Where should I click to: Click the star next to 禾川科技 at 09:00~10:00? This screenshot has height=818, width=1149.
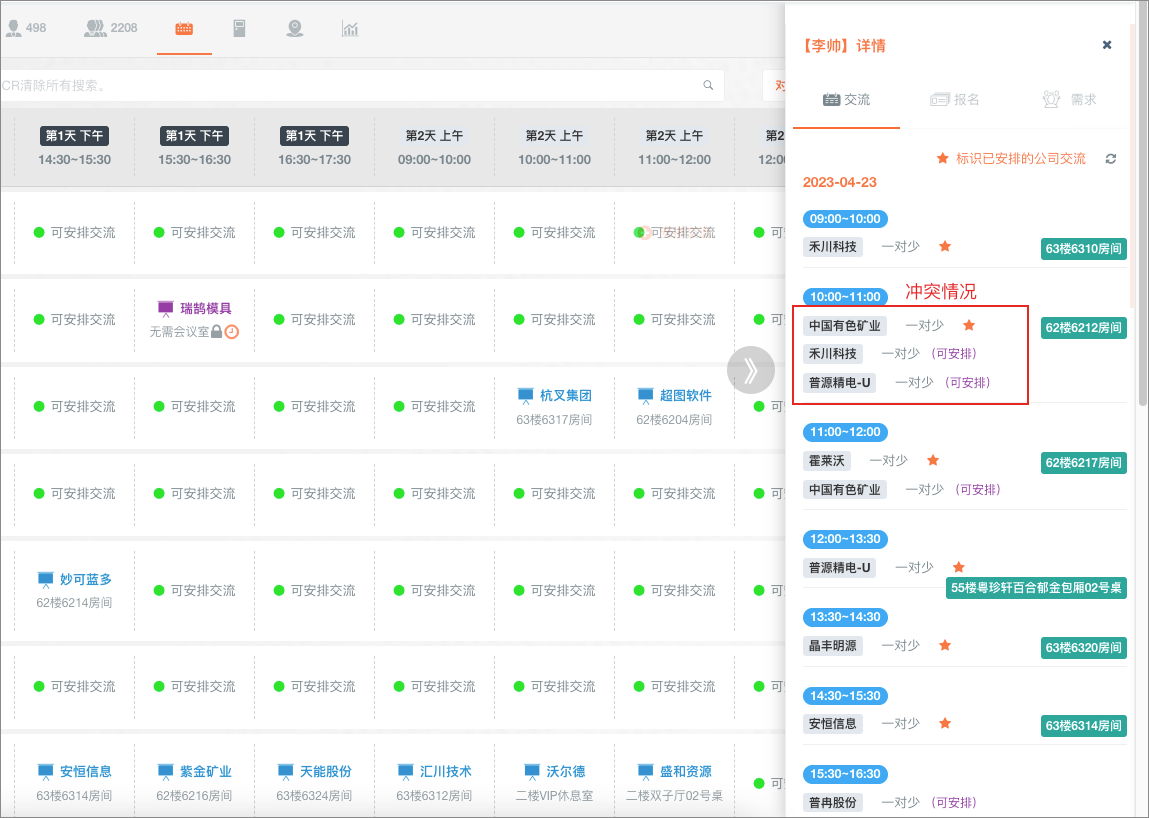[x=945, y=246]
